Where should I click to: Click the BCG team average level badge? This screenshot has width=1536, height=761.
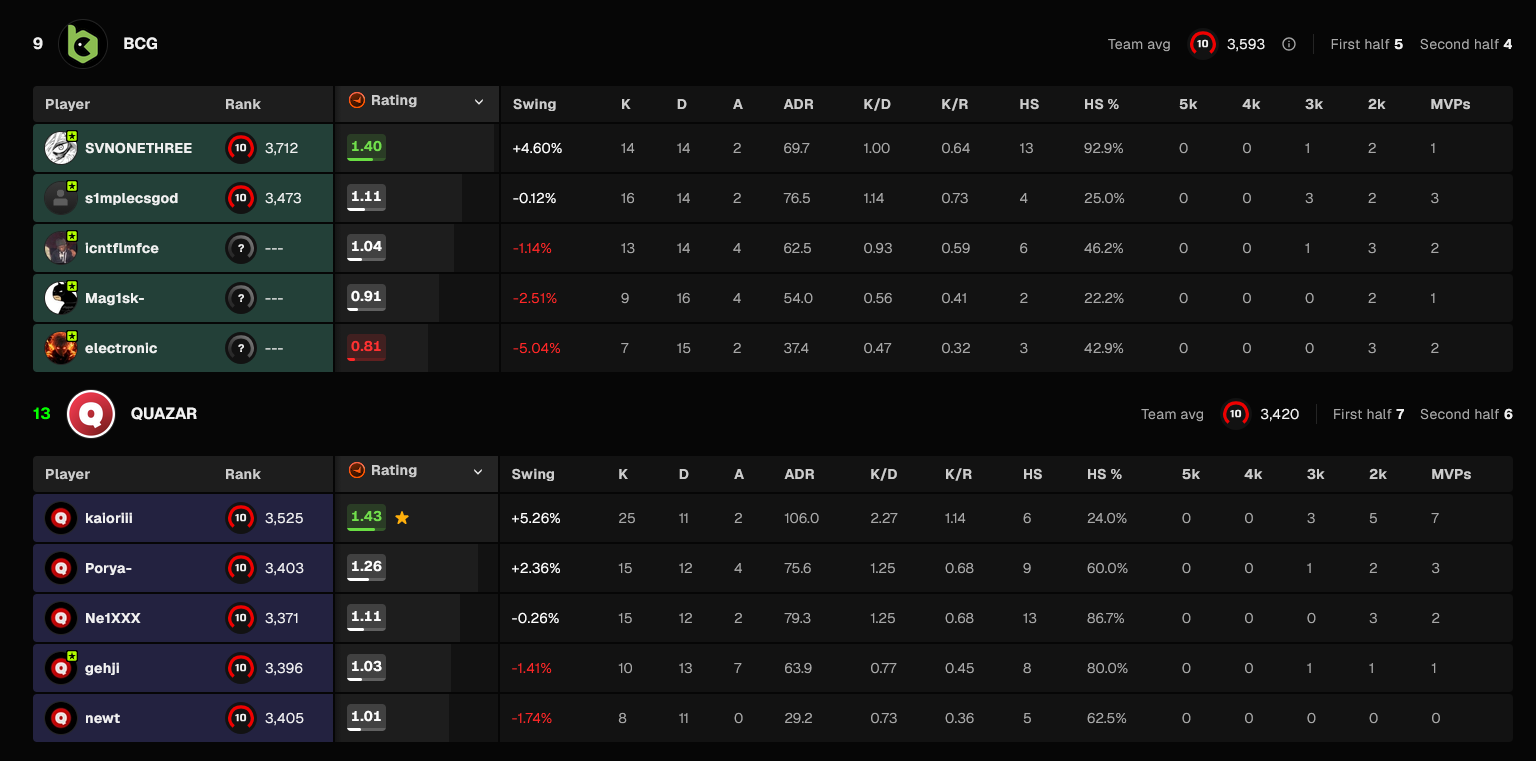coord(1203,44)
